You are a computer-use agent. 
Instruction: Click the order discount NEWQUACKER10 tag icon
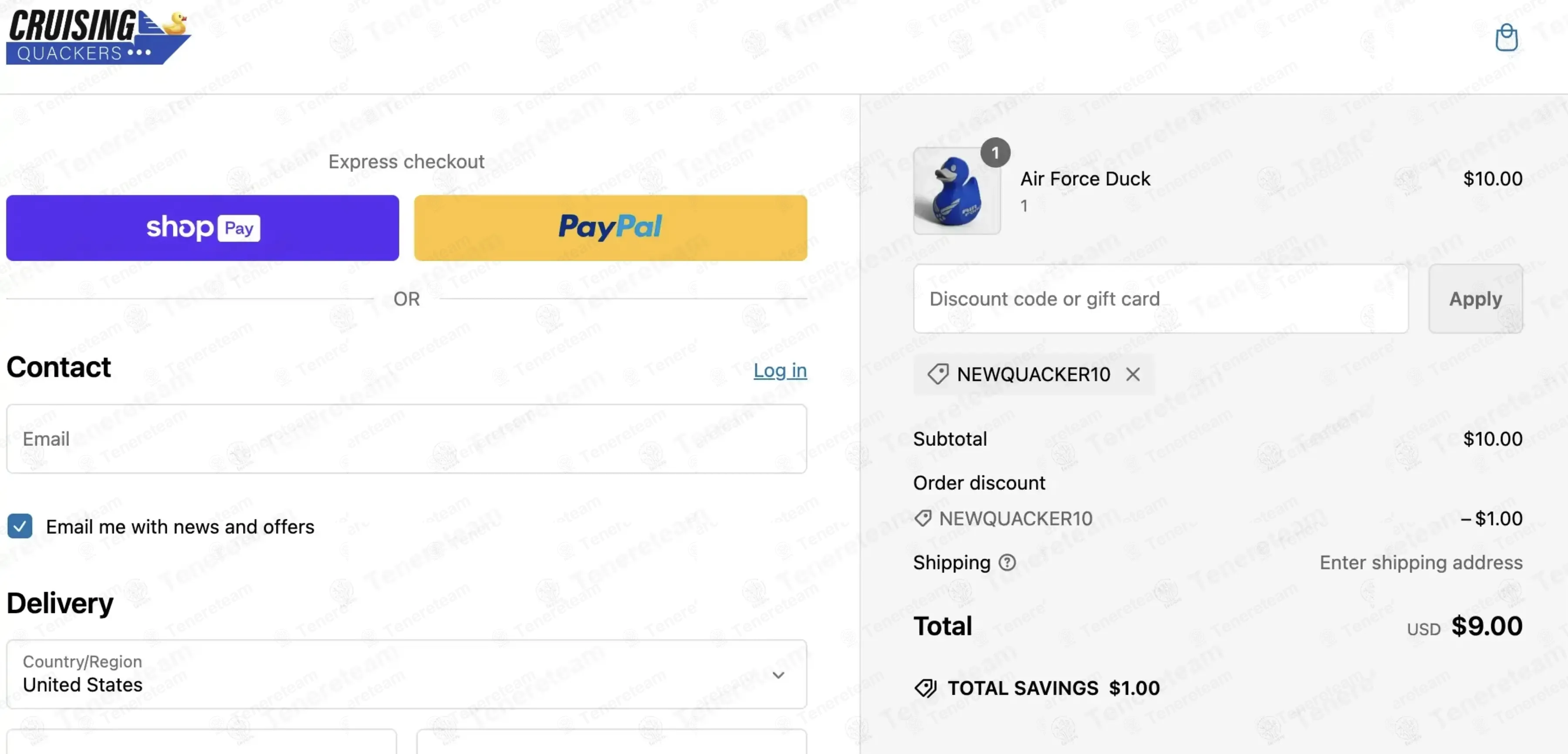pyautogui.click(x=923, y=518)
